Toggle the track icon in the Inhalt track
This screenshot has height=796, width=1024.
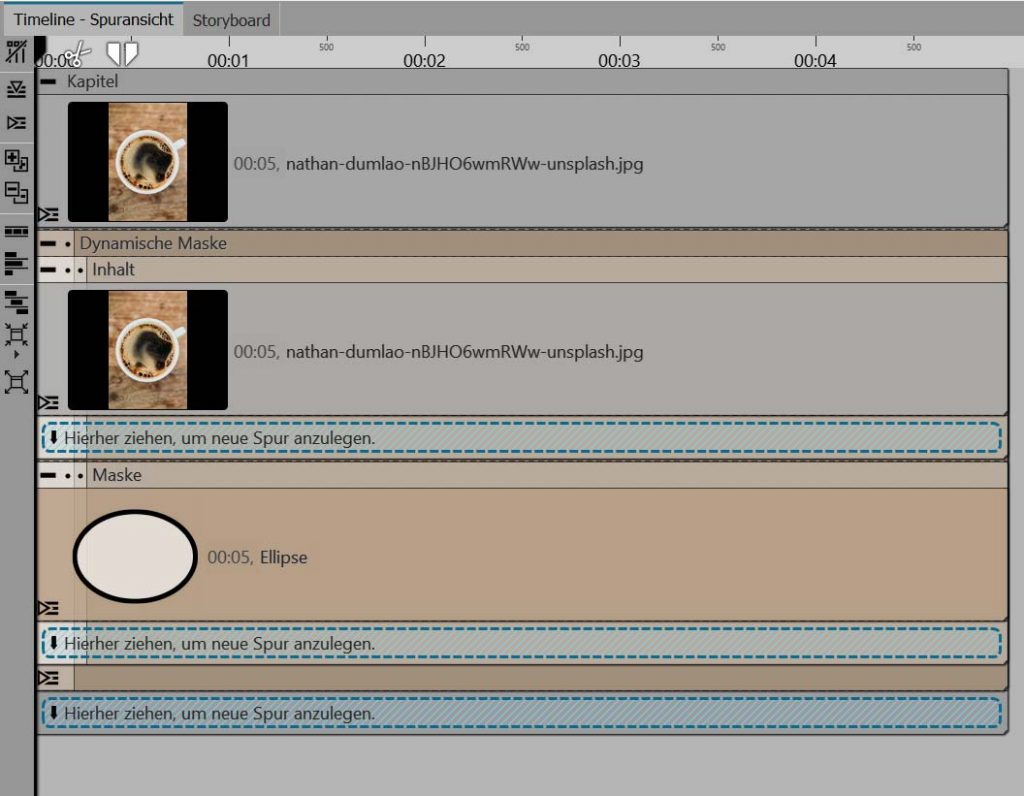tap(47, 402)
